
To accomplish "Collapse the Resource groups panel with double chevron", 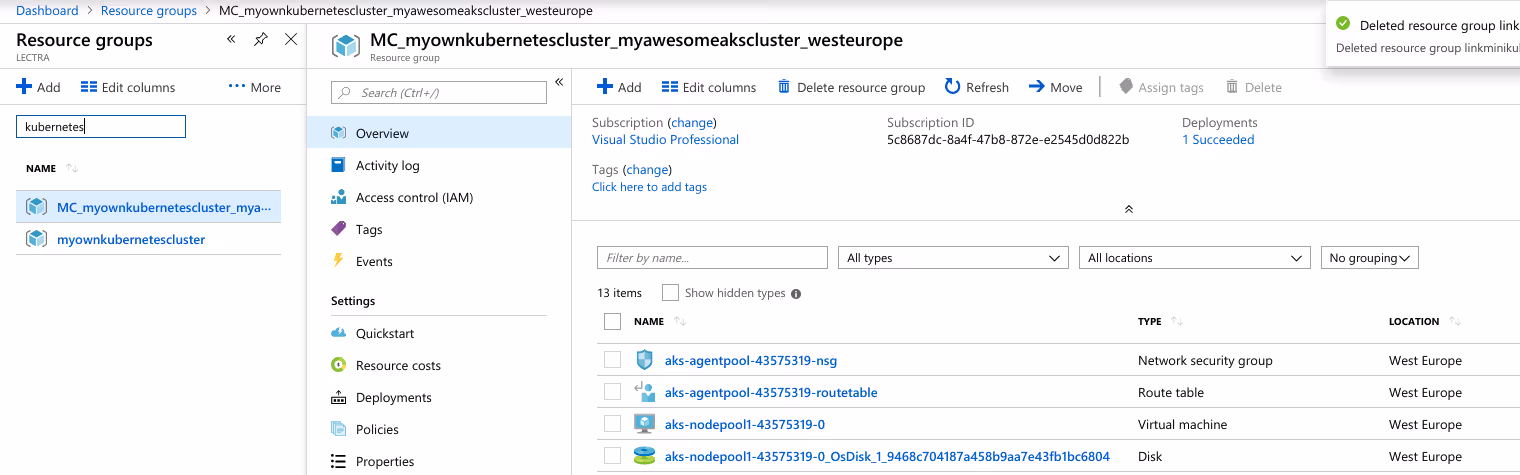I will tap(231, 40).
